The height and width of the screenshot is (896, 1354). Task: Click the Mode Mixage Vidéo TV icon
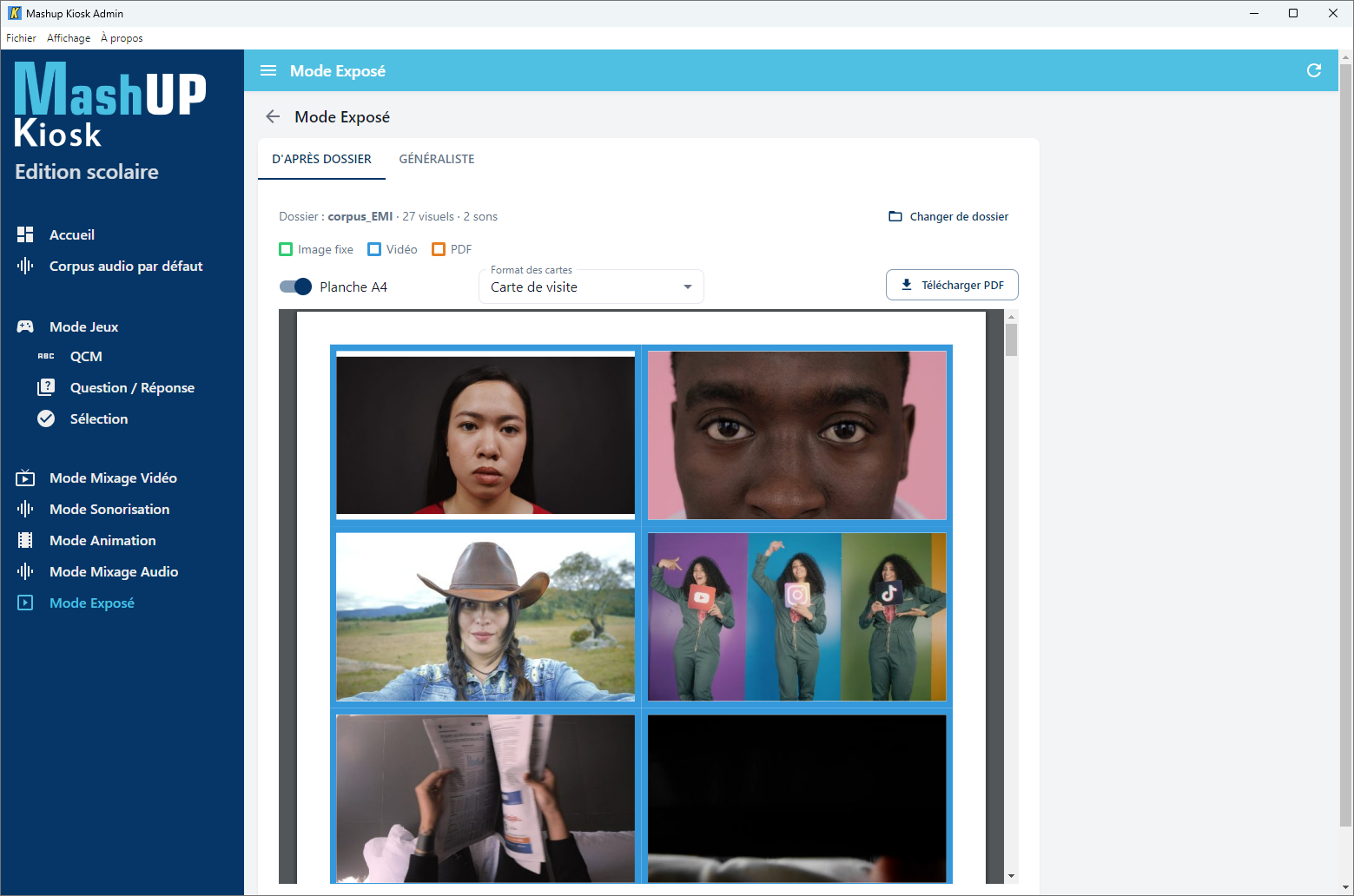tap(25, 478)
